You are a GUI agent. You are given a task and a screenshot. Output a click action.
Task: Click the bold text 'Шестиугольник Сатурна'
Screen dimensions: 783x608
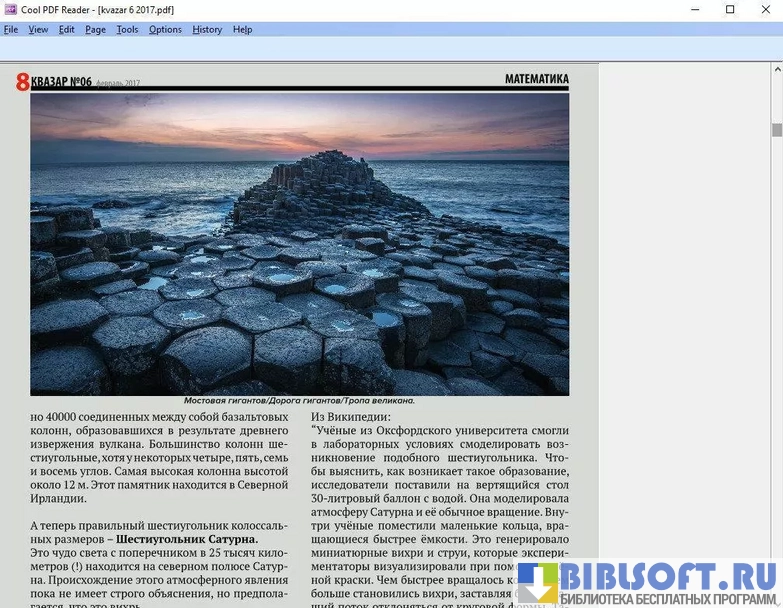[186, 540]
